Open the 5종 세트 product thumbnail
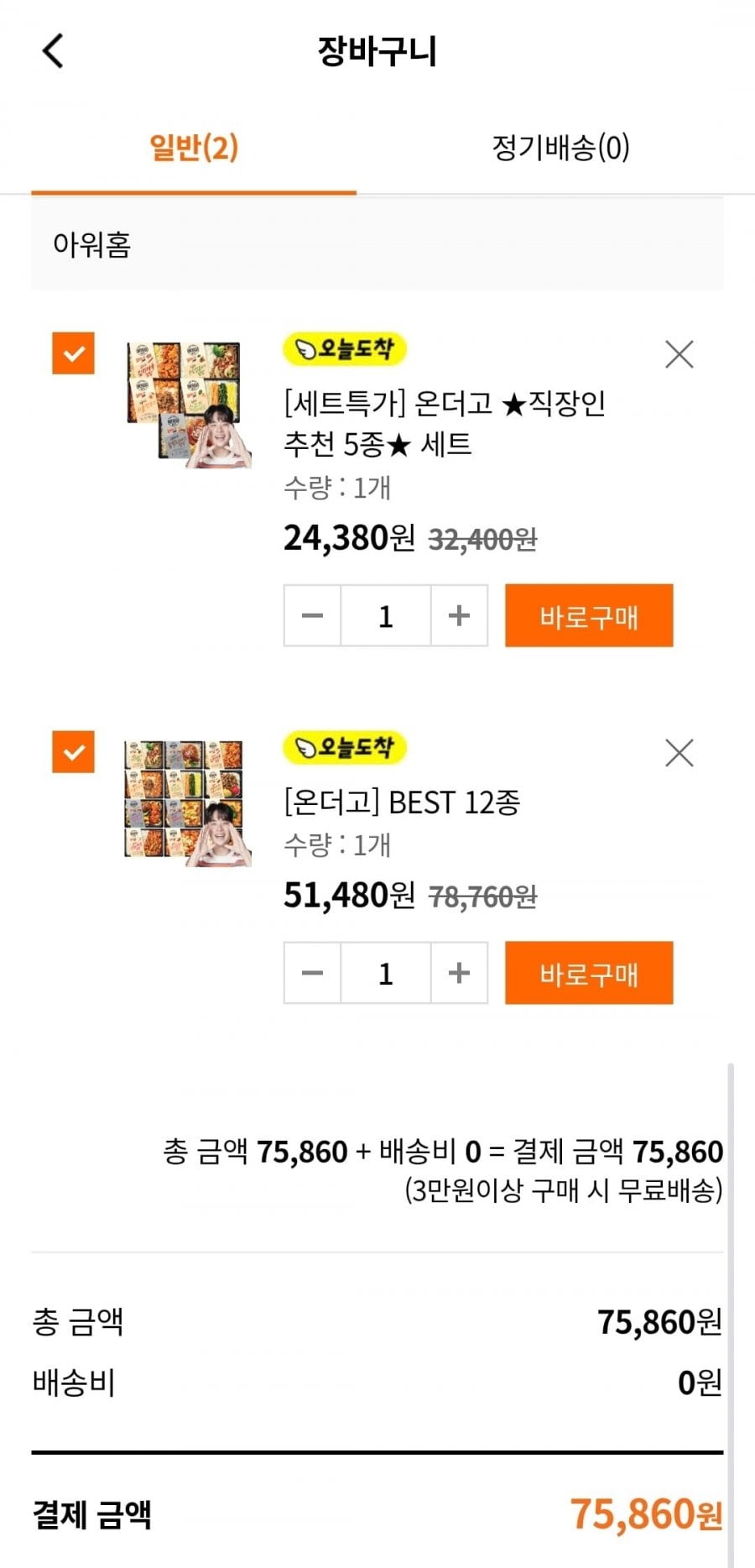The width and height of the screenshot is (755, 1568). [186, 403]
